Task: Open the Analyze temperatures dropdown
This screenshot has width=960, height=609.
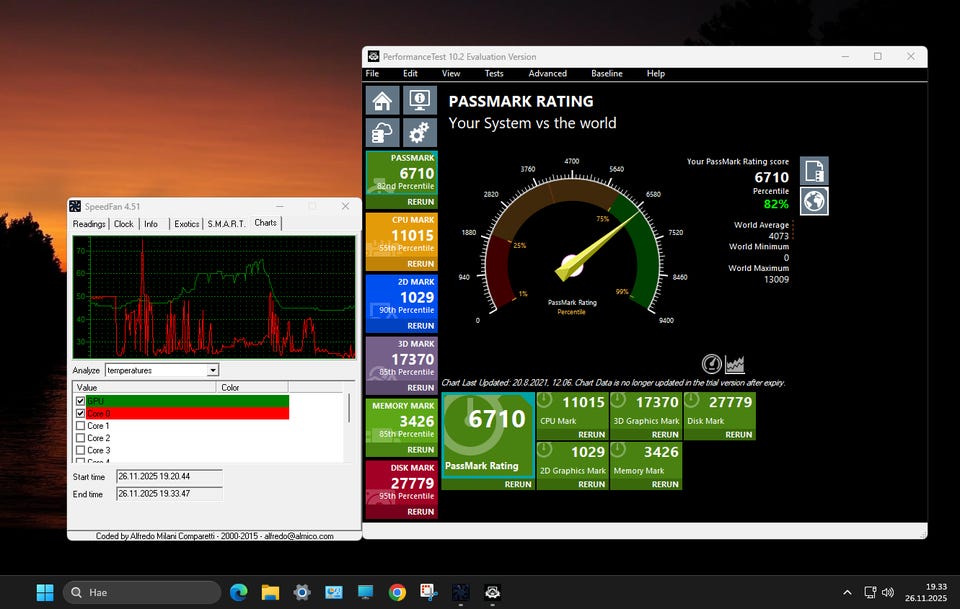Action: pos(212,370)
